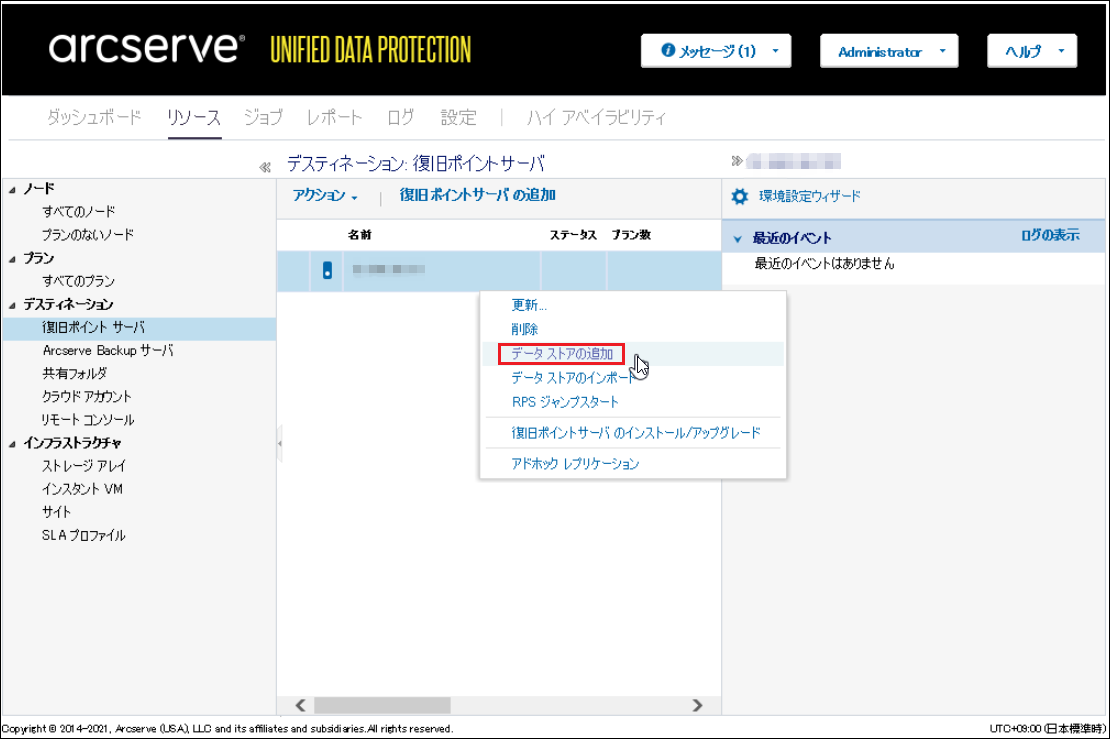This screenshot has height=739, width=1110.
Task: Open the ヘルプ dropdown menu
Action: (1031, 52)
